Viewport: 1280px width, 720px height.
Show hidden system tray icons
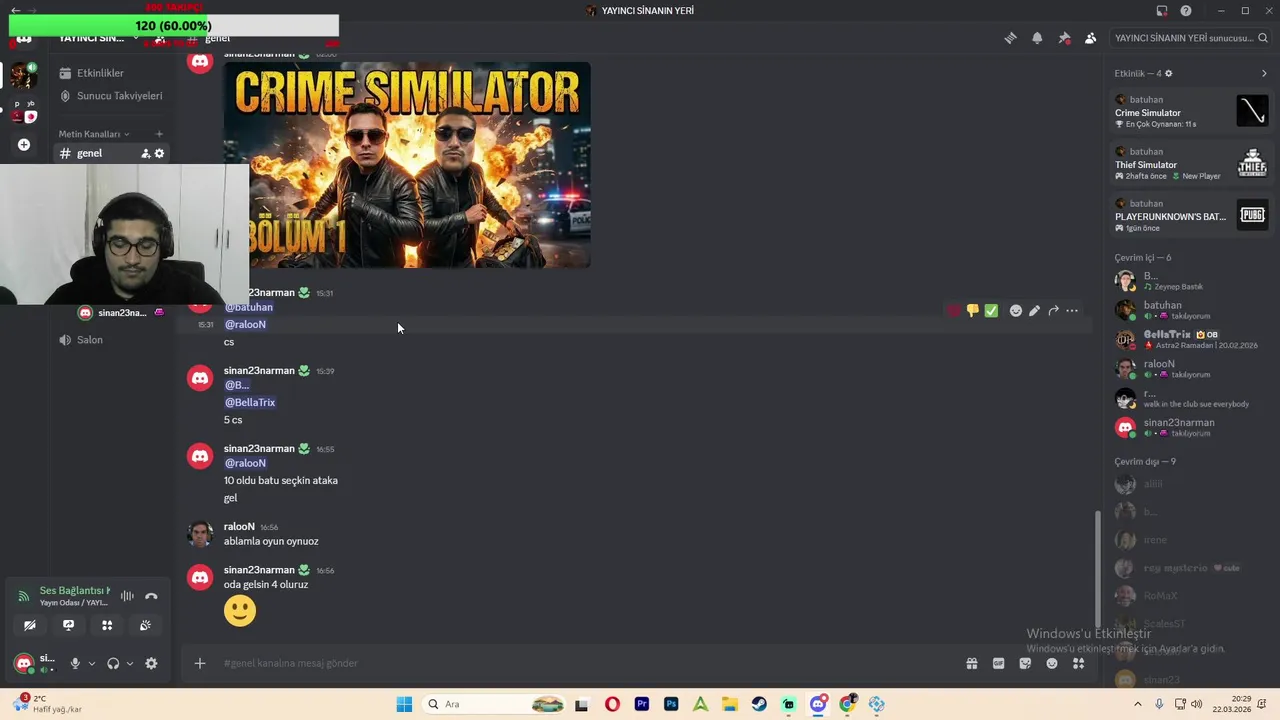click(1137, 704)
